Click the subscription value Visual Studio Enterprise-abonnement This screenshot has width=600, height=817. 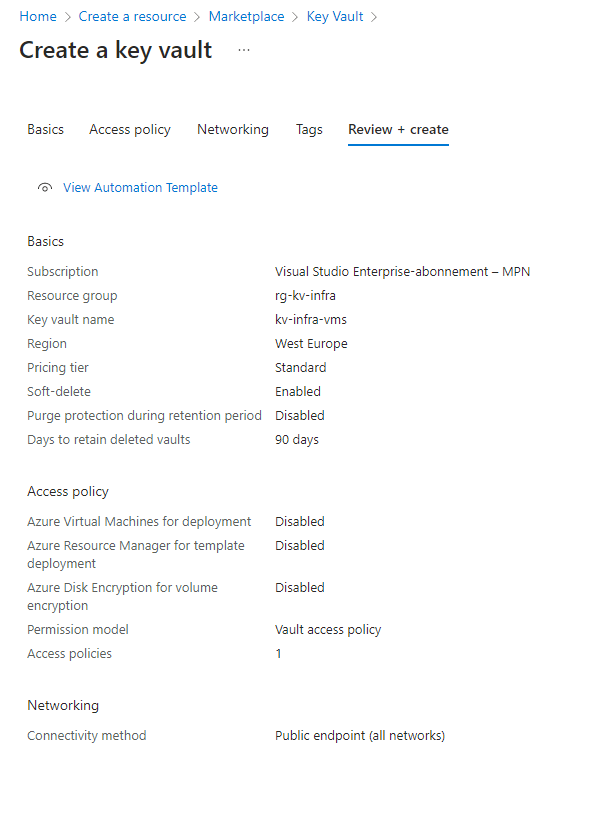403,271
